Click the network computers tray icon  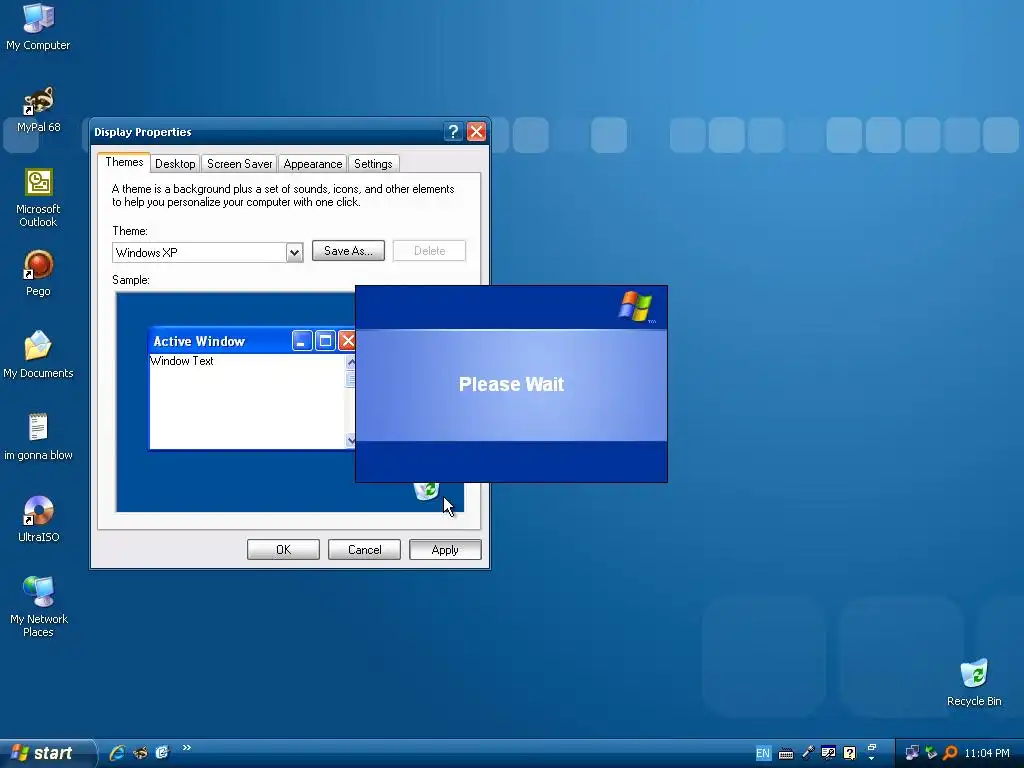[x=912, y=753]
